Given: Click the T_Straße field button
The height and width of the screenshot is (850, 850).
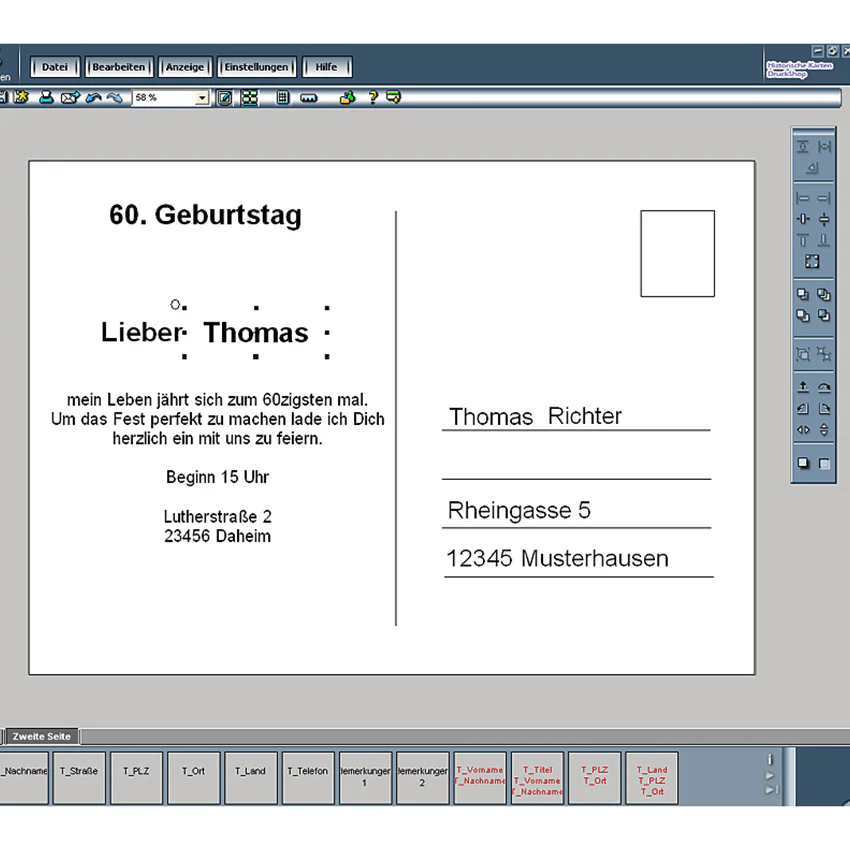Looking at the screenshot, I should [x=79, y=777].
